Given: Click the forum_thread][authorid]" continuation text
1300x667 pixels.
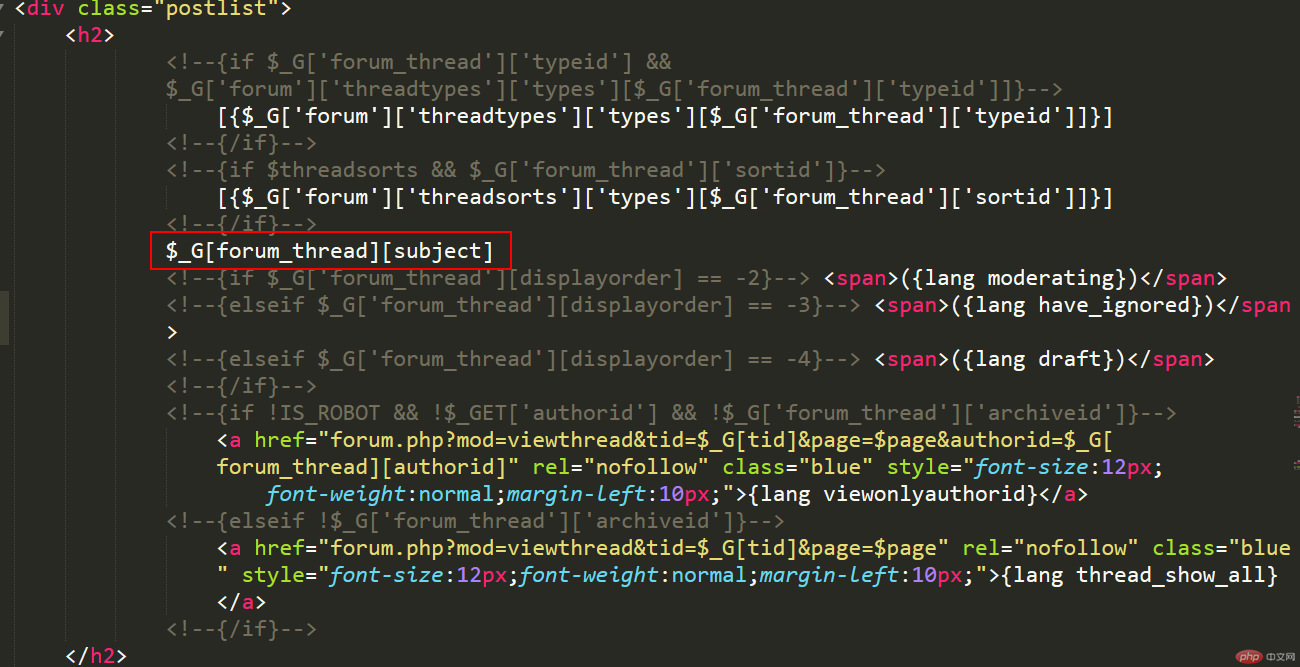Looking at the screenshot, I should coord(368,467).
